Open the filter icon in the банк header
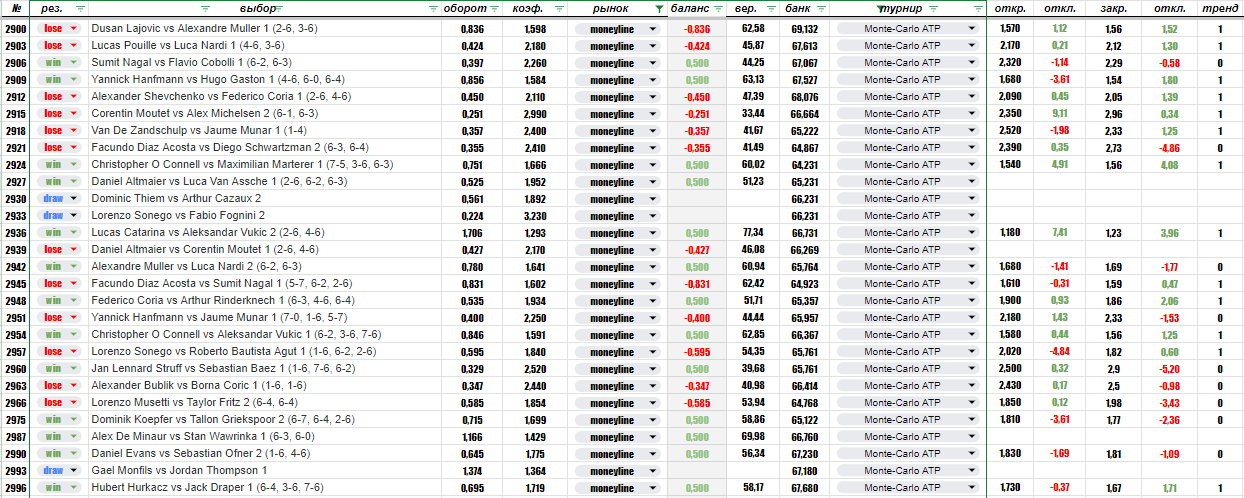The width and height of the screenshot is (1244, 498). click(822, 8)
